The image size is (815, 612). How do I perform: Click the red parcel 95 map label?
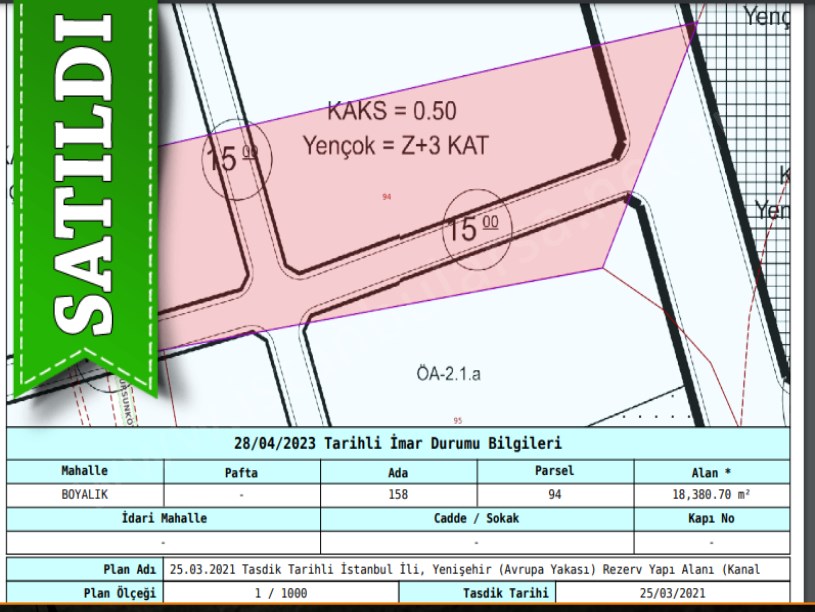point(457,420)
